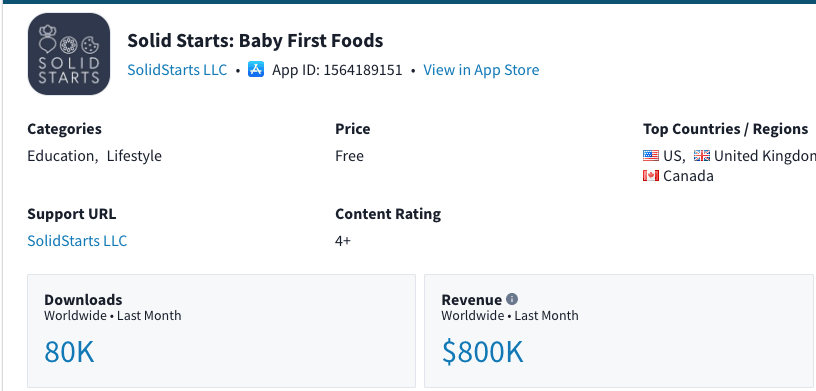Click the Canada flag icon

(651, 176)
